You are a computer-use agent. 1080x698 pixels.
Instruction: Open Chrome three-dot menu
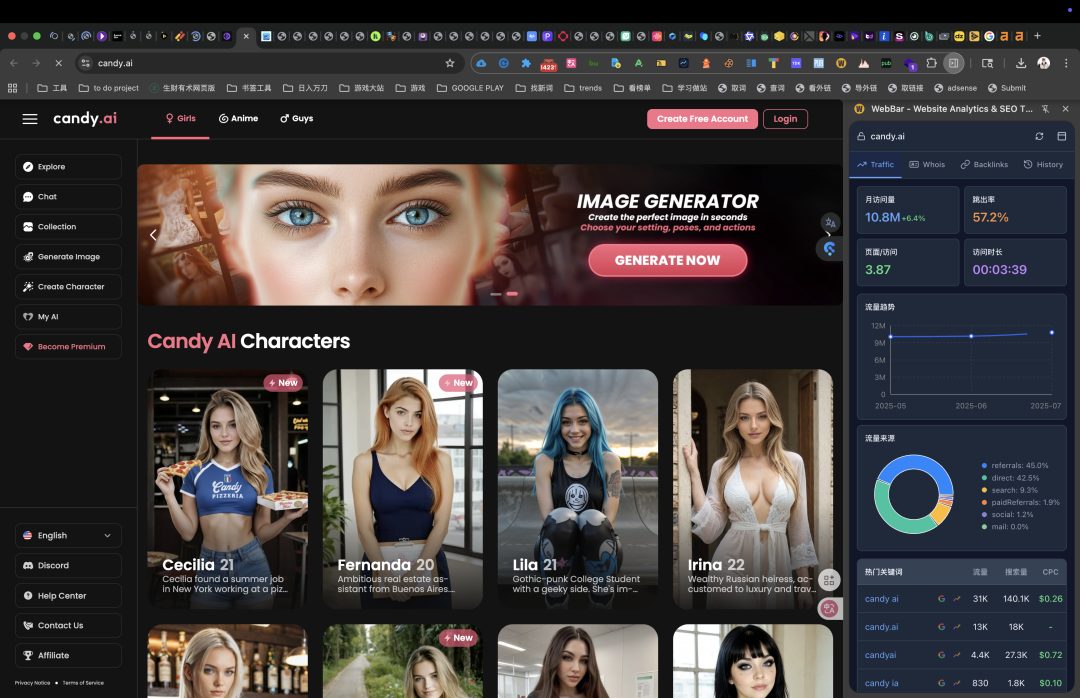coord(1066,63)
